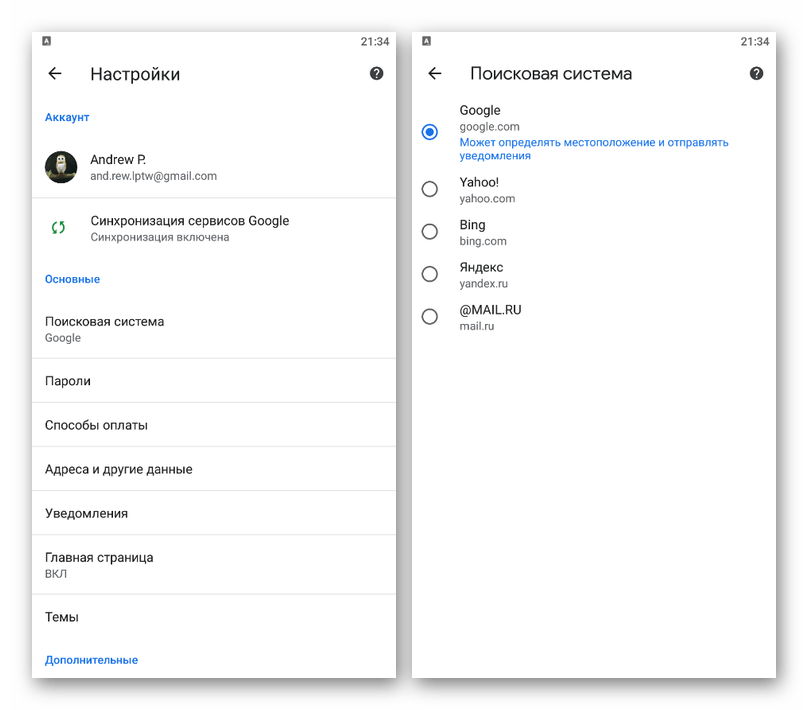The width and height of the screenshot is (808, 710).
Task: Open Адреса и другие данные
Action: click(x=214, y=469)
